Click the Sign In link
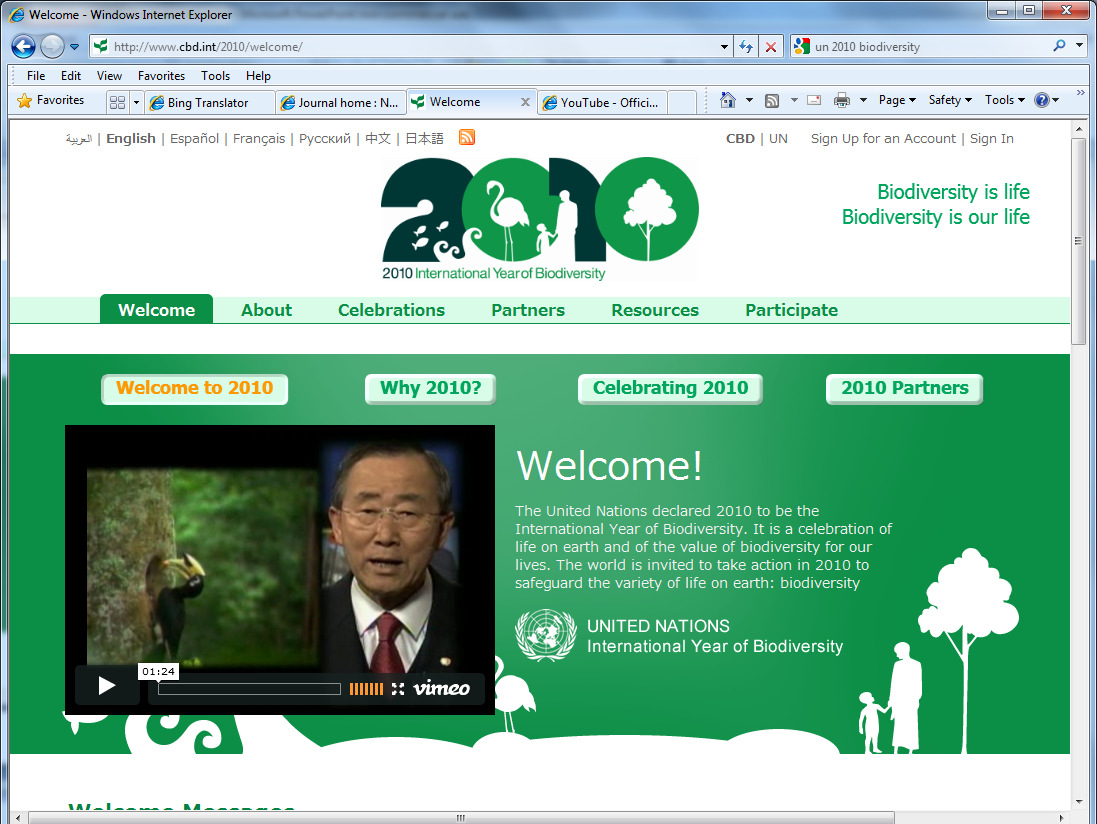The image size is (1097, 824). tap(991, 138)
